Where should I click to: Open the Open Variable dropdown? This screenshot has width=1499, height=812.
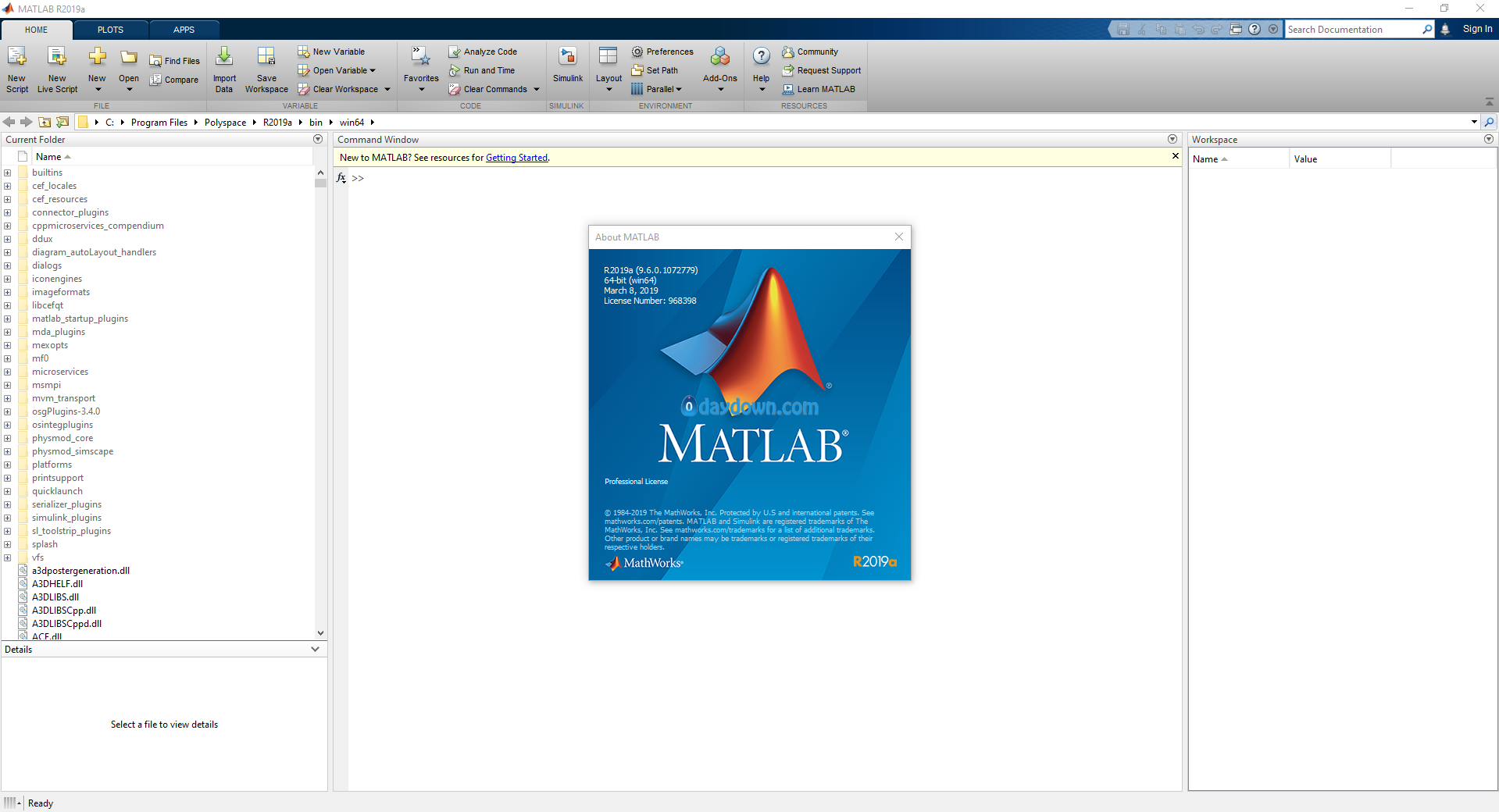pos(373,70)
